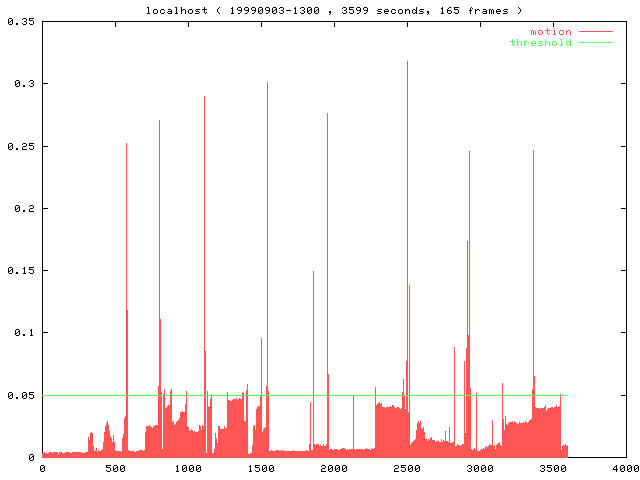Click the spike peak just before 2000
640x480 pixels.
[327, 115]
